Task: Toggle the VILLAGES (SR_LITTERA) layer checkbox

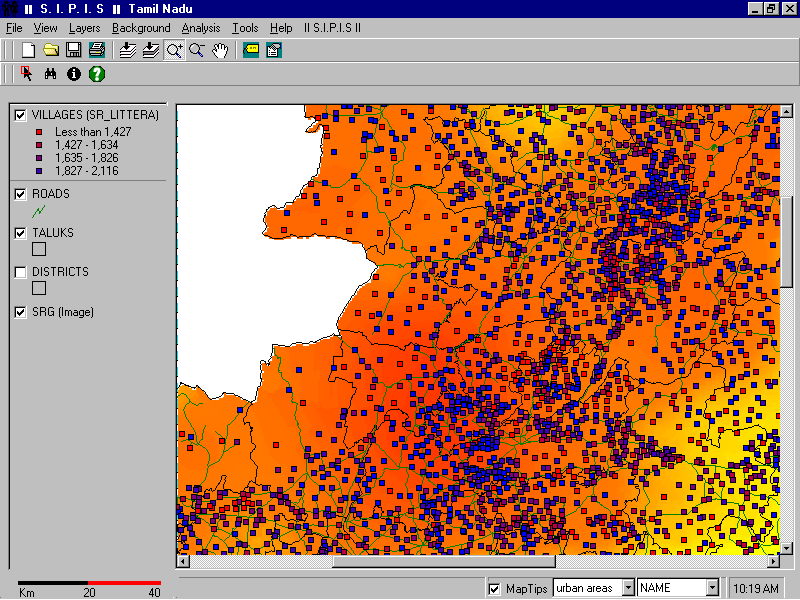Action: (x=20, y=115)
